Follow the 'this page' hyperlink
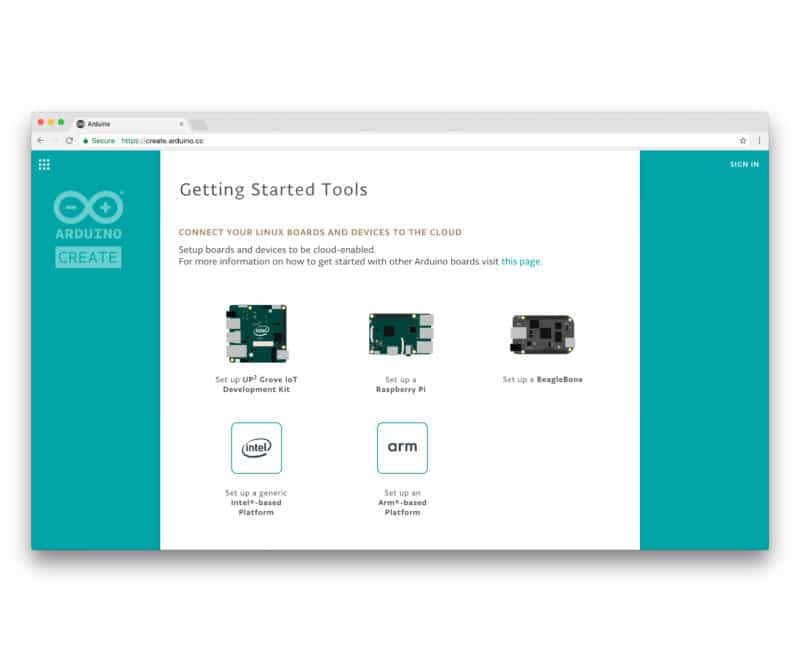The width and height of the screenshot is (800, 671). (x=521, y=262)
